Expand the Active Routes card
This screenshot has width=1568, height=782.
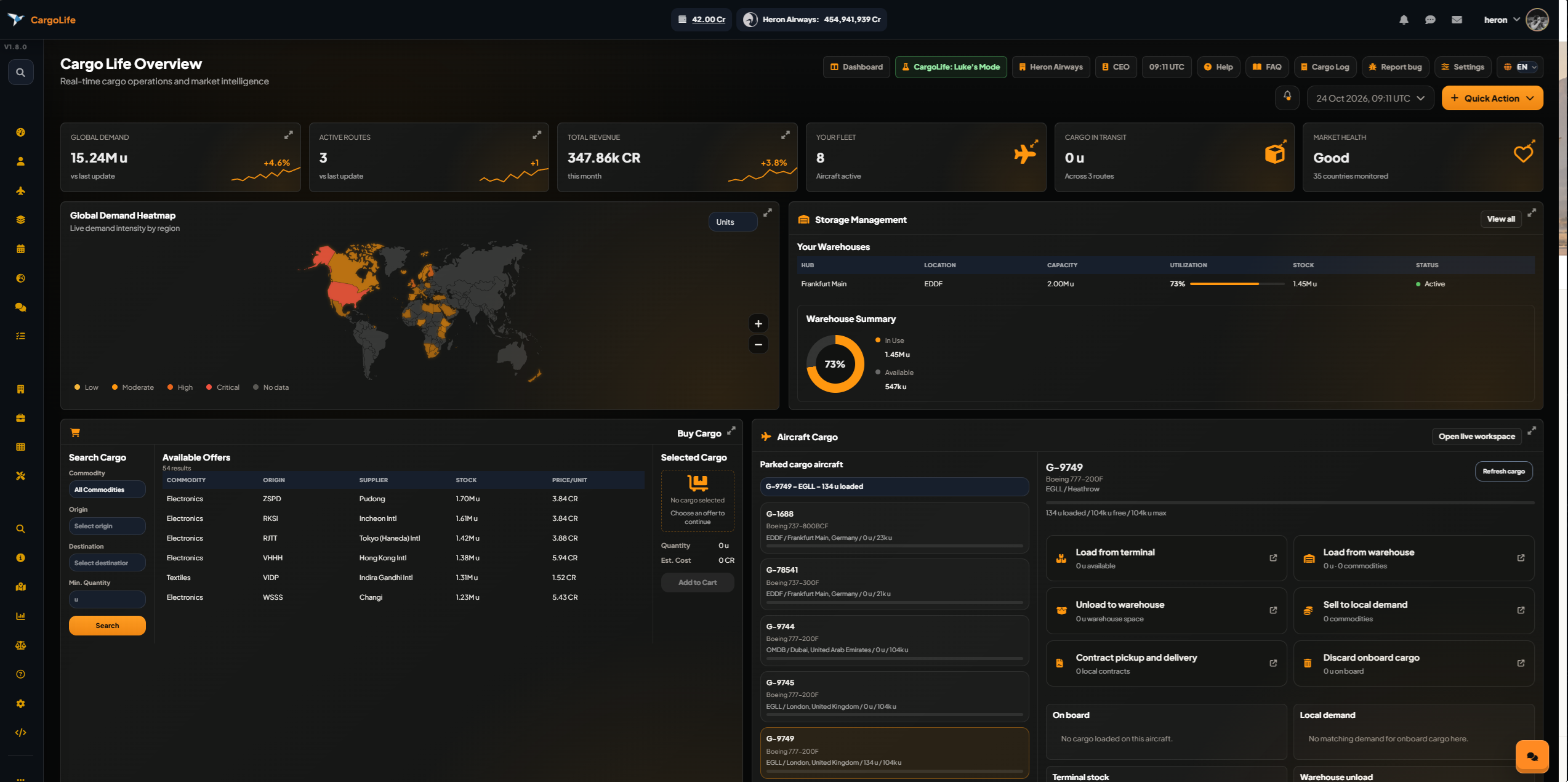coord(537,135)
